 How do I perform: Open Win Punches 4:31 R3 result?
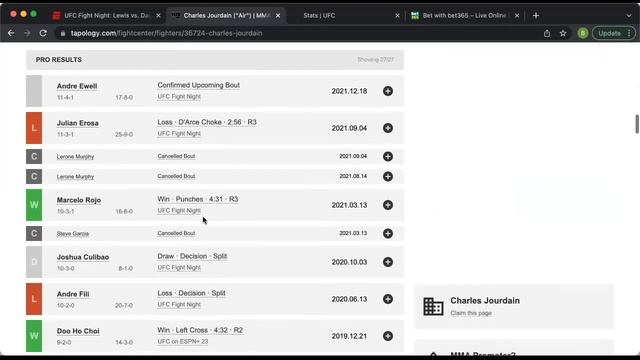tap(198, 199)
